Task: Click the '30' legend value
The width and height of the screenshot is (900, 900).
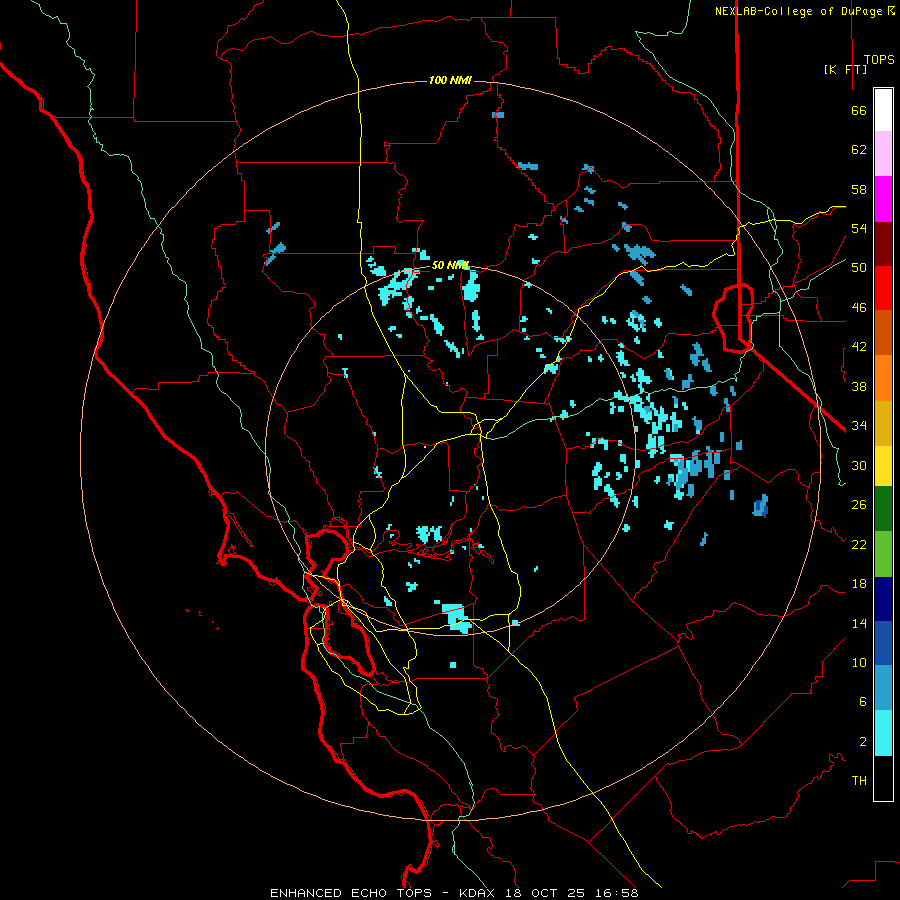Action: [x=859, y=465]
